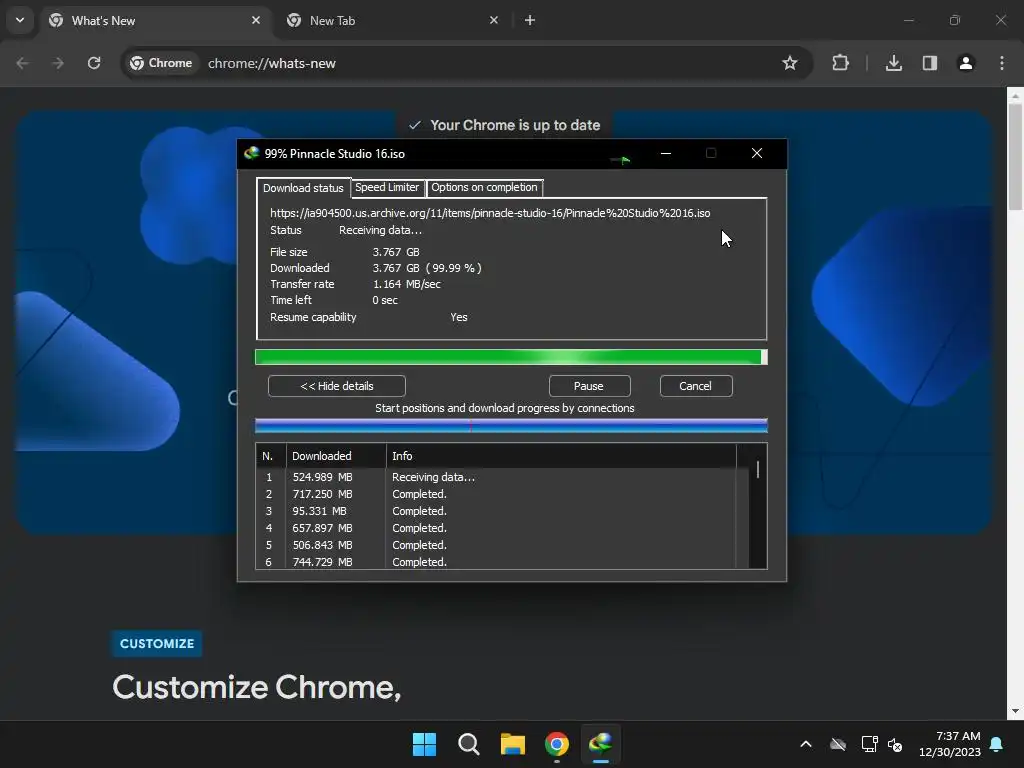1024x768 pixels.
Task: Open Chrome three-dot menu
Action: click(x=1002, y=63)
